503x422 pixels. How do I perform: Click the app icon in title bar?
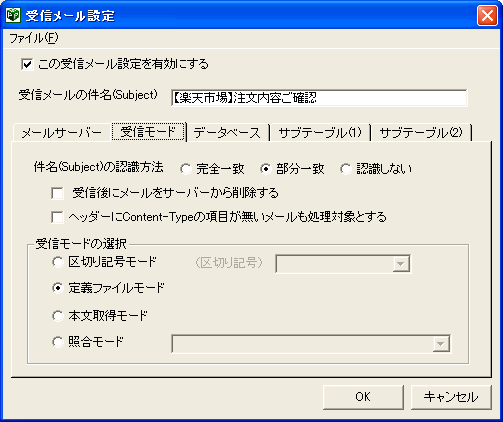13,15
